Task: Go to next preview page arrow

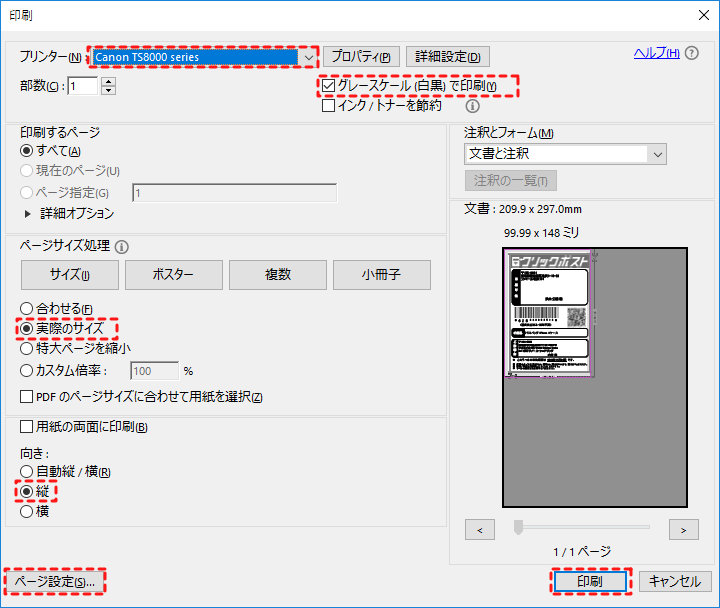Action: click(683, 529)
